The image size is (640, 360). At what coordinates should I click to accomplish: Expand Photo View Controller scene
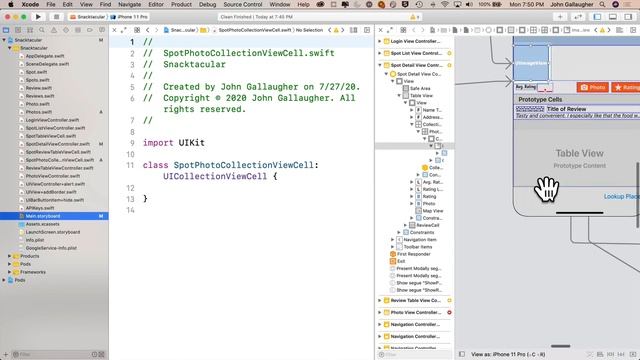(x=379, y=312)
